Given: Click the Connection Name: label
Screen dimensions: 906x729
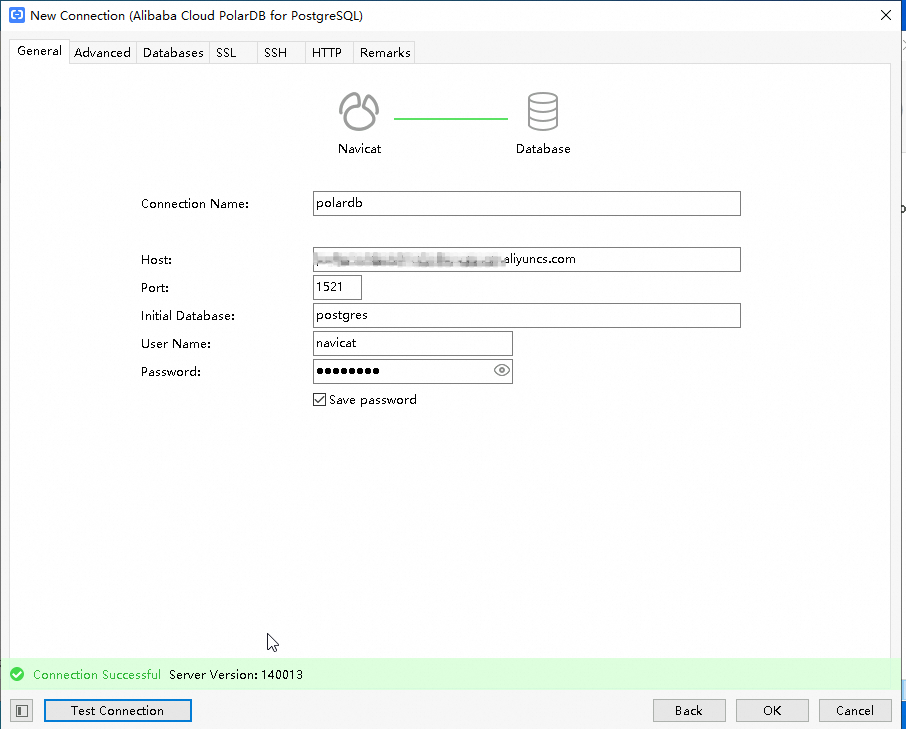Looking at the screenshot, I should [x=195, y=203].
